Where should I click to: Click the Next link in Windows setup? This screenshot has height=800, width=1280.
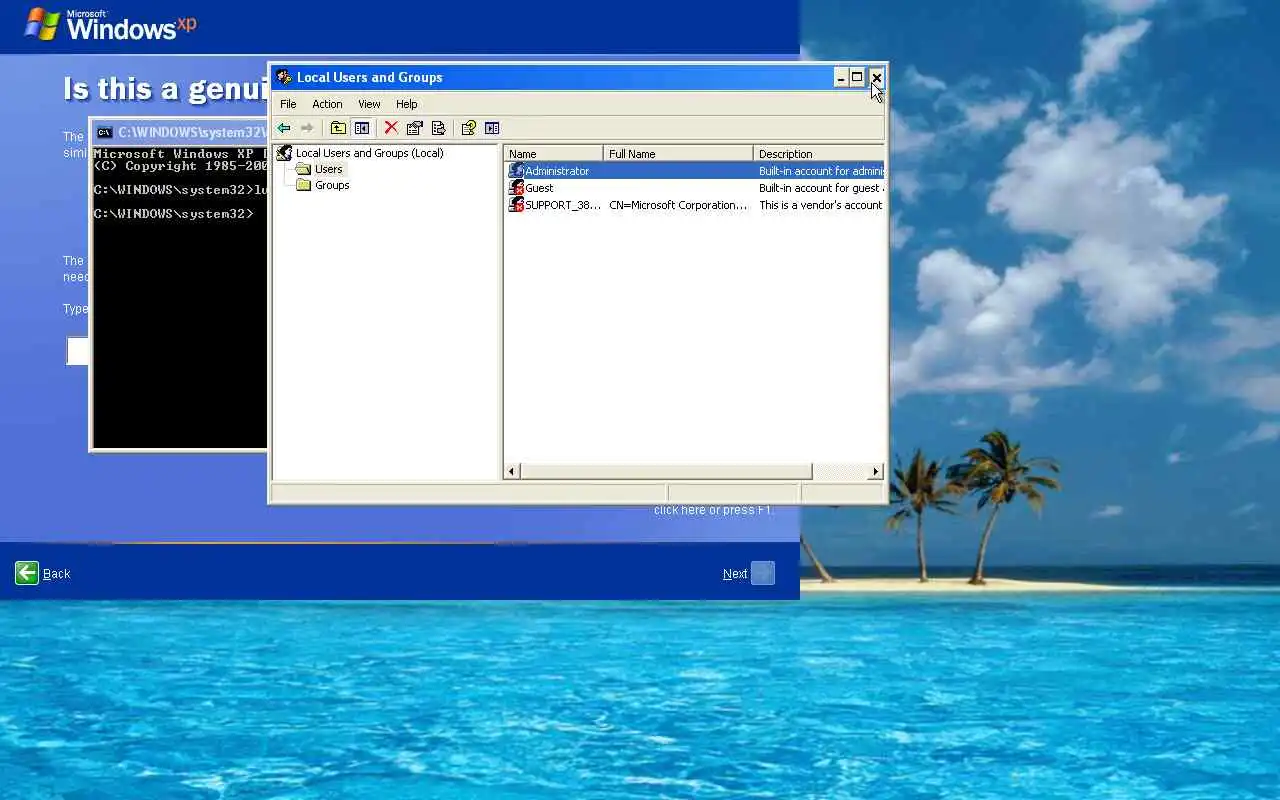(735, 574)
